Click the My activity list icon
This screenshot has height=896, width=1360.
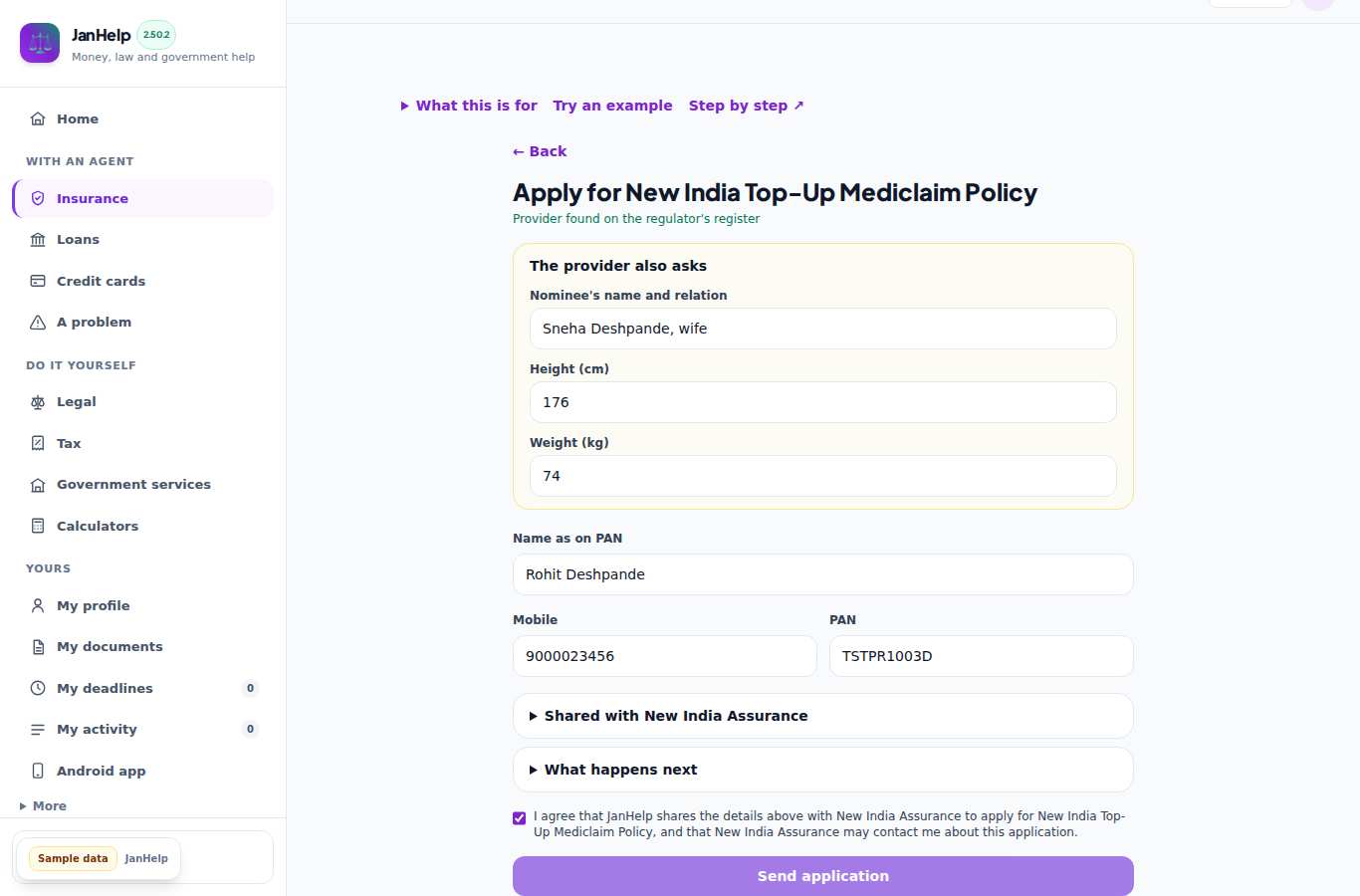(x=38, y=729)
